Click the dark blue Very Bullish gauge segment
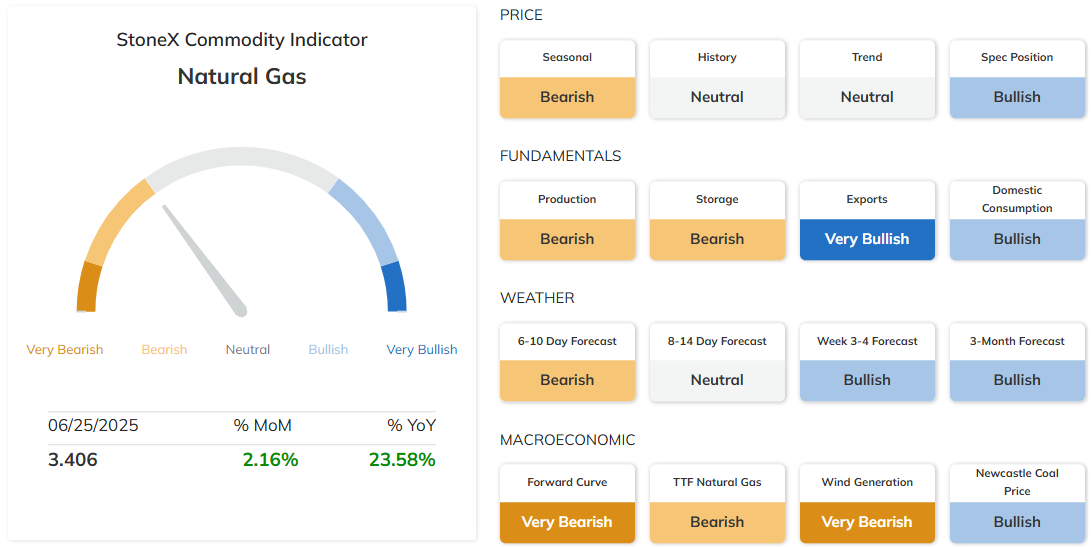The image size is (1092, 547). 394,287
